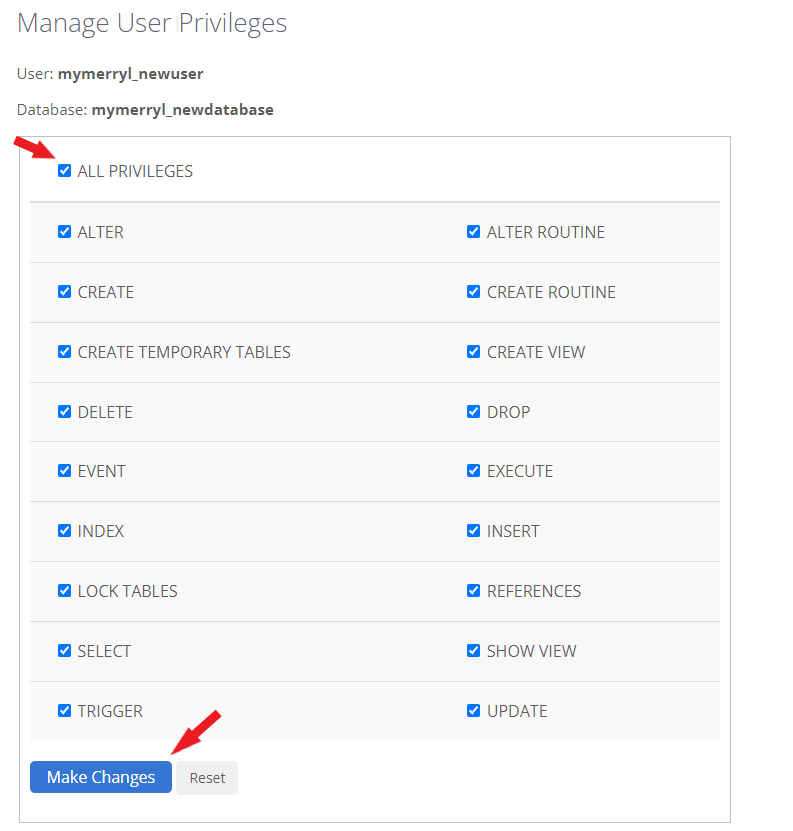Image resolution: width=793 pixels, height=831 pixels.
Task: Toggle the REFERENCES privilege checkbox
Action: tap(473, 590)
